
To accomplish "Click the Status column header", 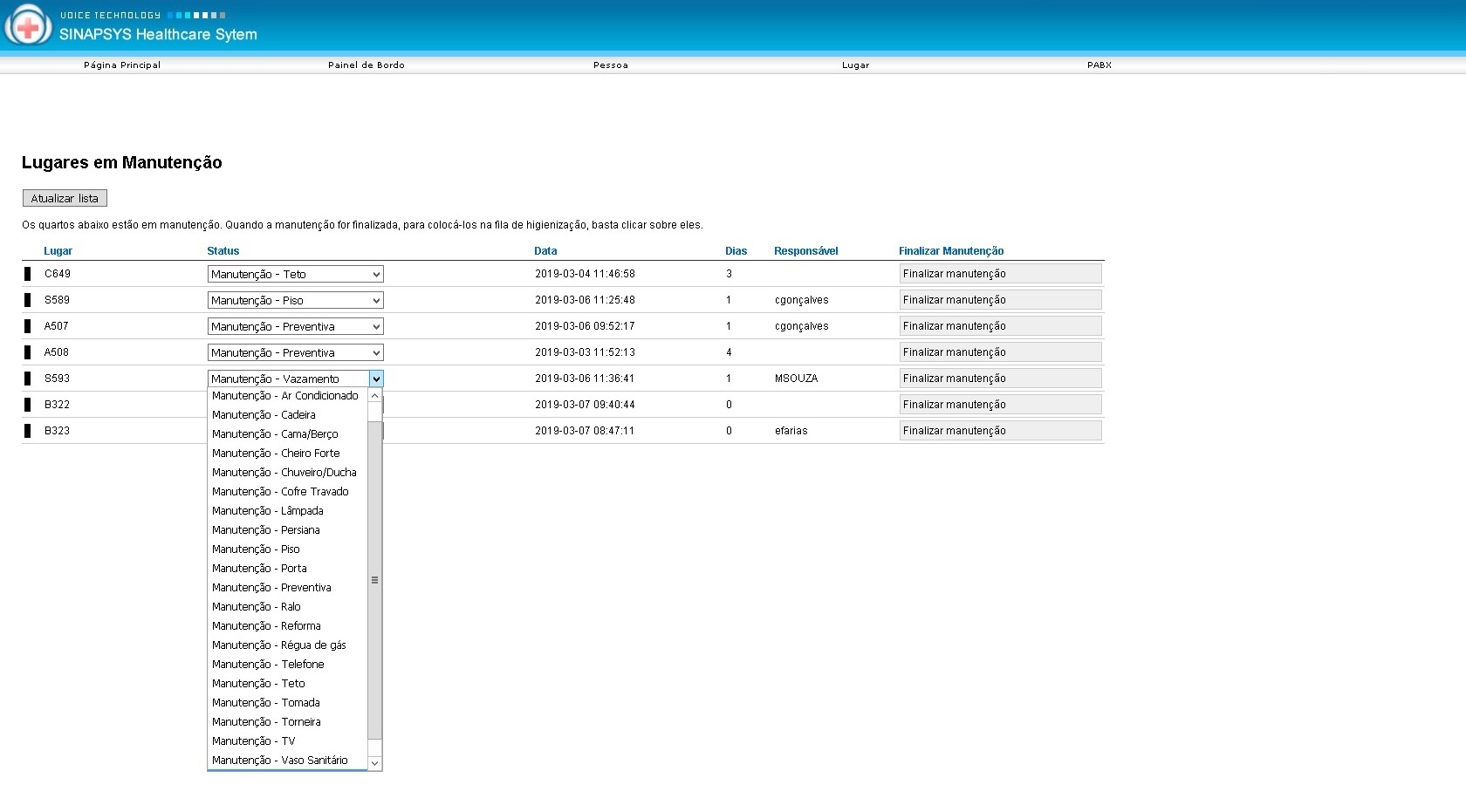I will [223, 251].
